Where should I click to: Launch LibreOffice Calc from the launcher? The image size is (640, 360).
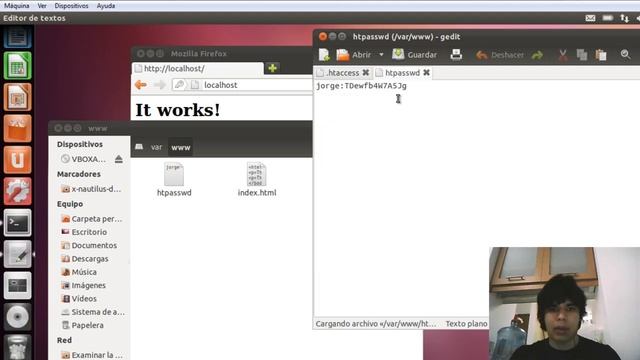coord(18,65)
